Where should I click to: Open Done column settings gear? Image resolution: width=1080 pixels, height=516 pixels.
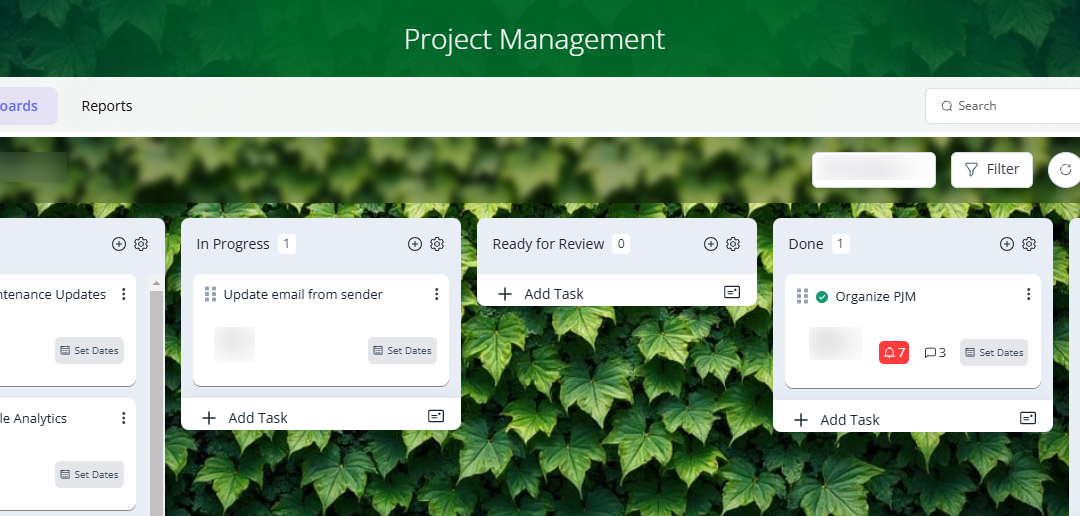tap(1029, 244)
